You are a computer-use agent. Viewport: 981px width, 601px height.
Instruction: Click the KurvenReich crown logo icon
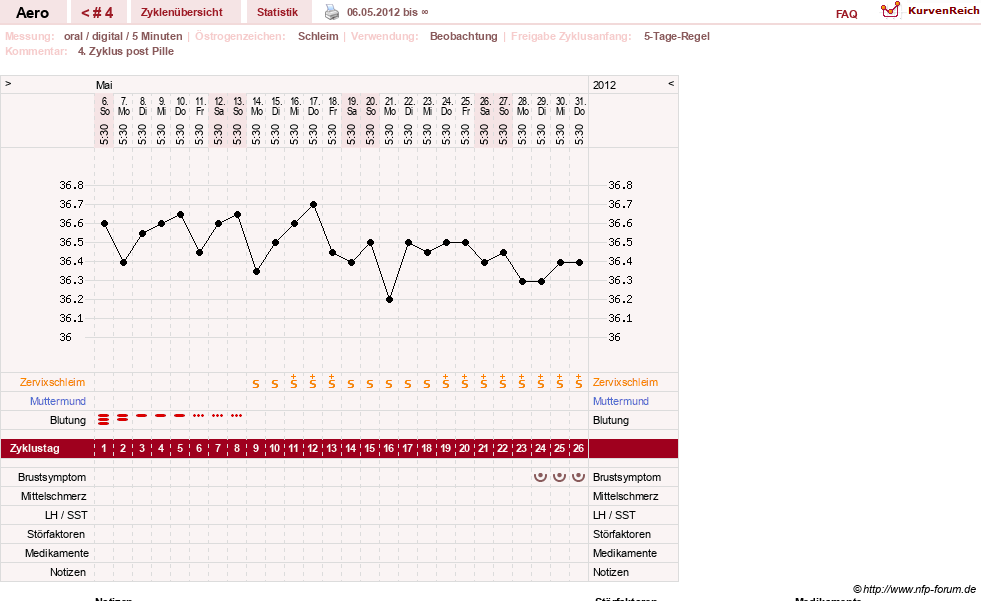(x=890, y=10)
